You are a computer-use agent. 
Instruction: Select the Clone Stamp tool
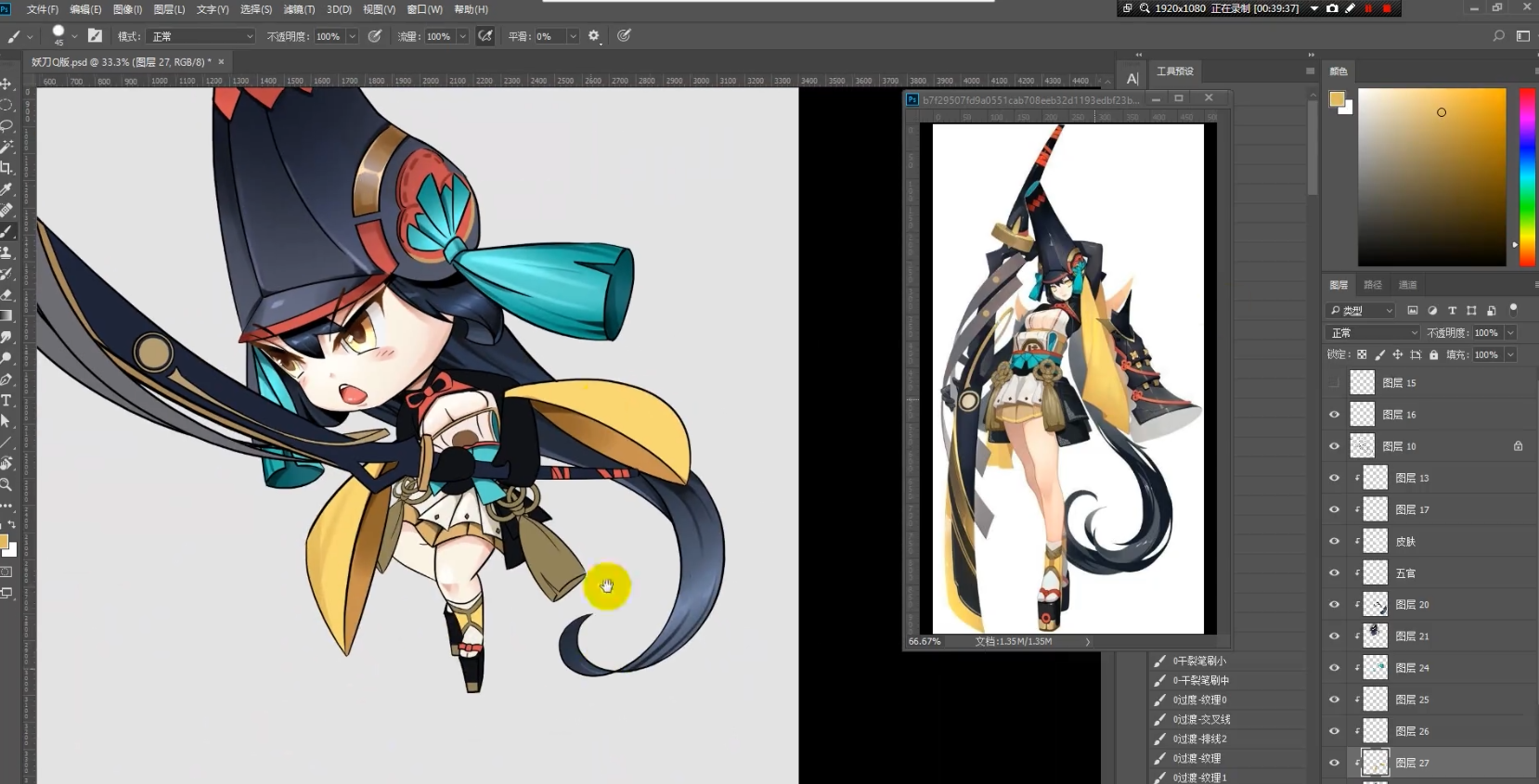point(6,252)
